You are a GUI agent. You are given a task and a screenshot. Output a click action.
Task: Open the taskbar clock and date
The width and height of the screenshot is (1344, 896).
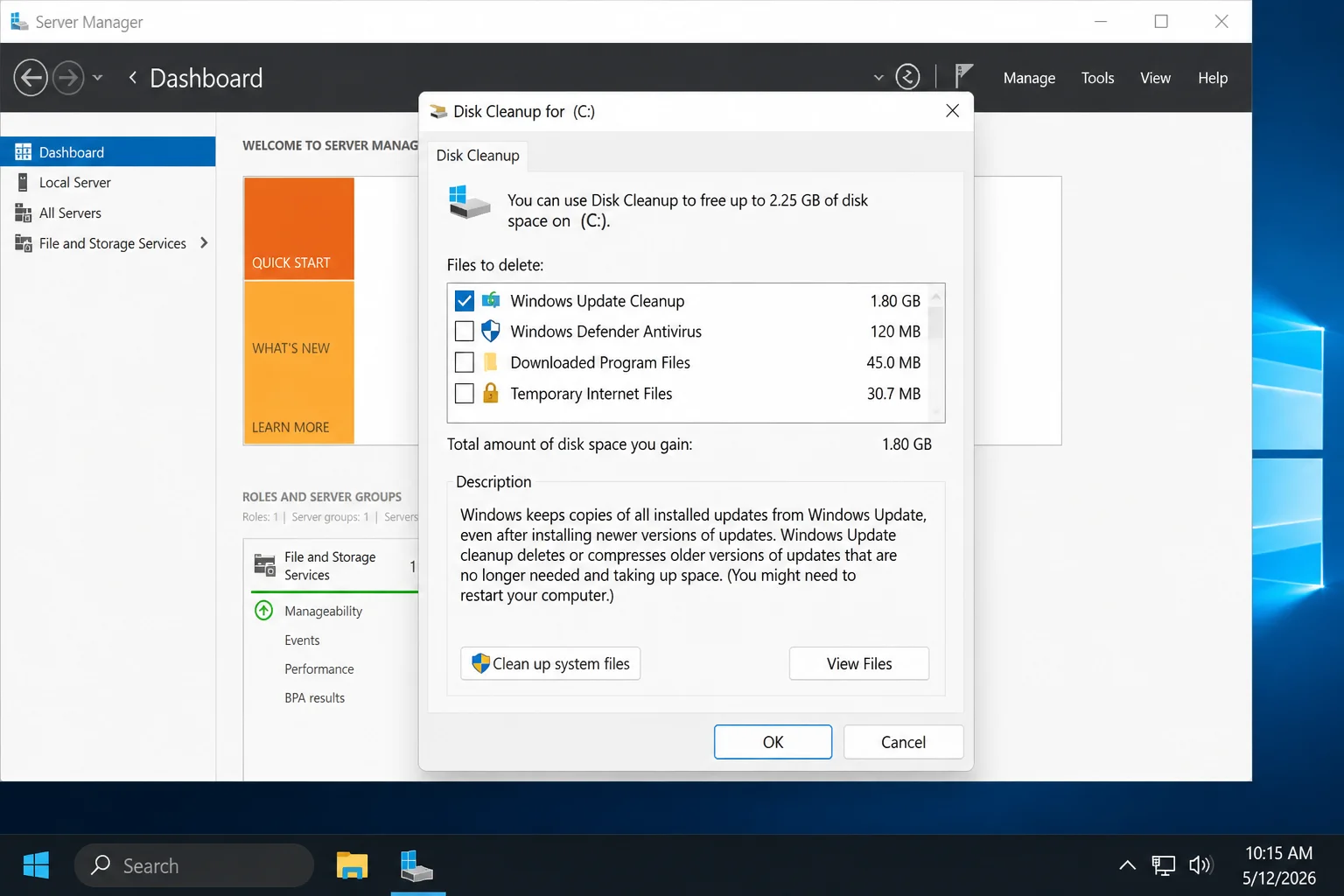pyautogui.click(x=1279, y=865)
